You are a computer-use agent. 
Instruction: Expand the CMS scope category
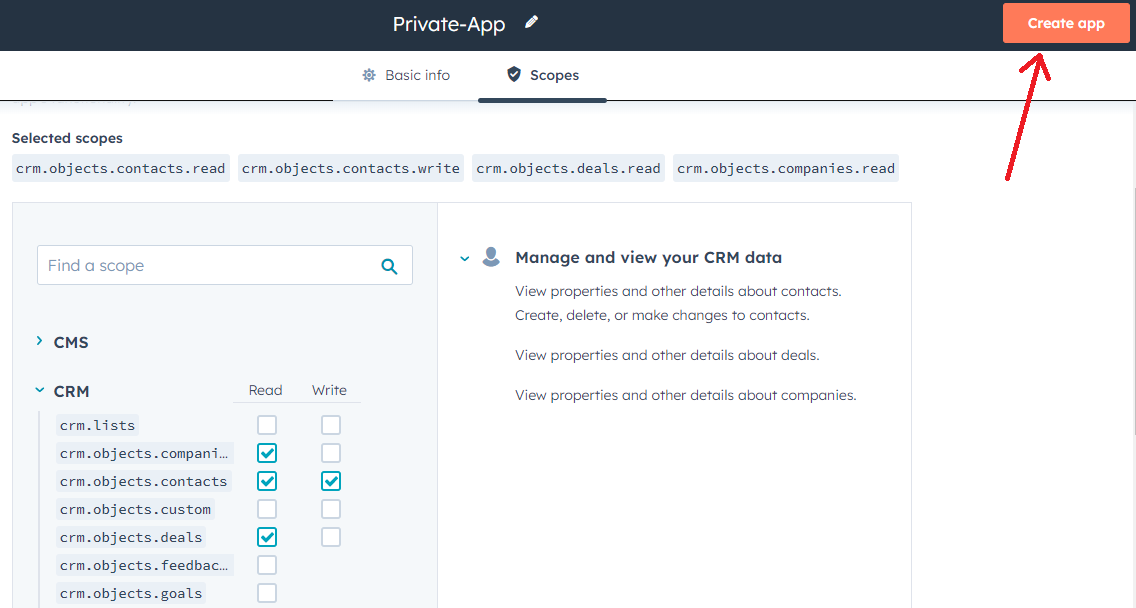point(40,342)
